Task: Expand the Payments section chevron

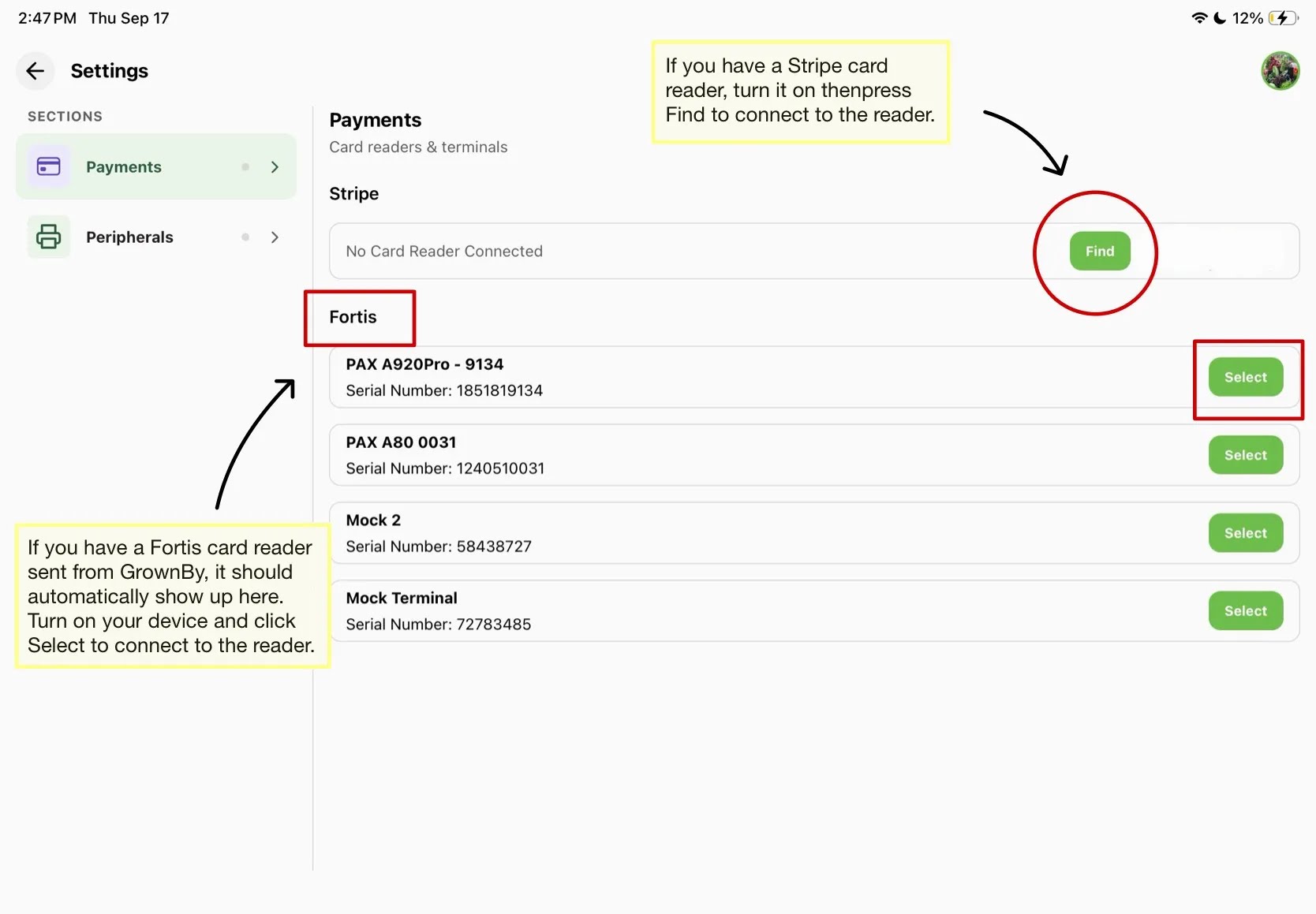Action: pyautogui.click(x=275, y=167)
